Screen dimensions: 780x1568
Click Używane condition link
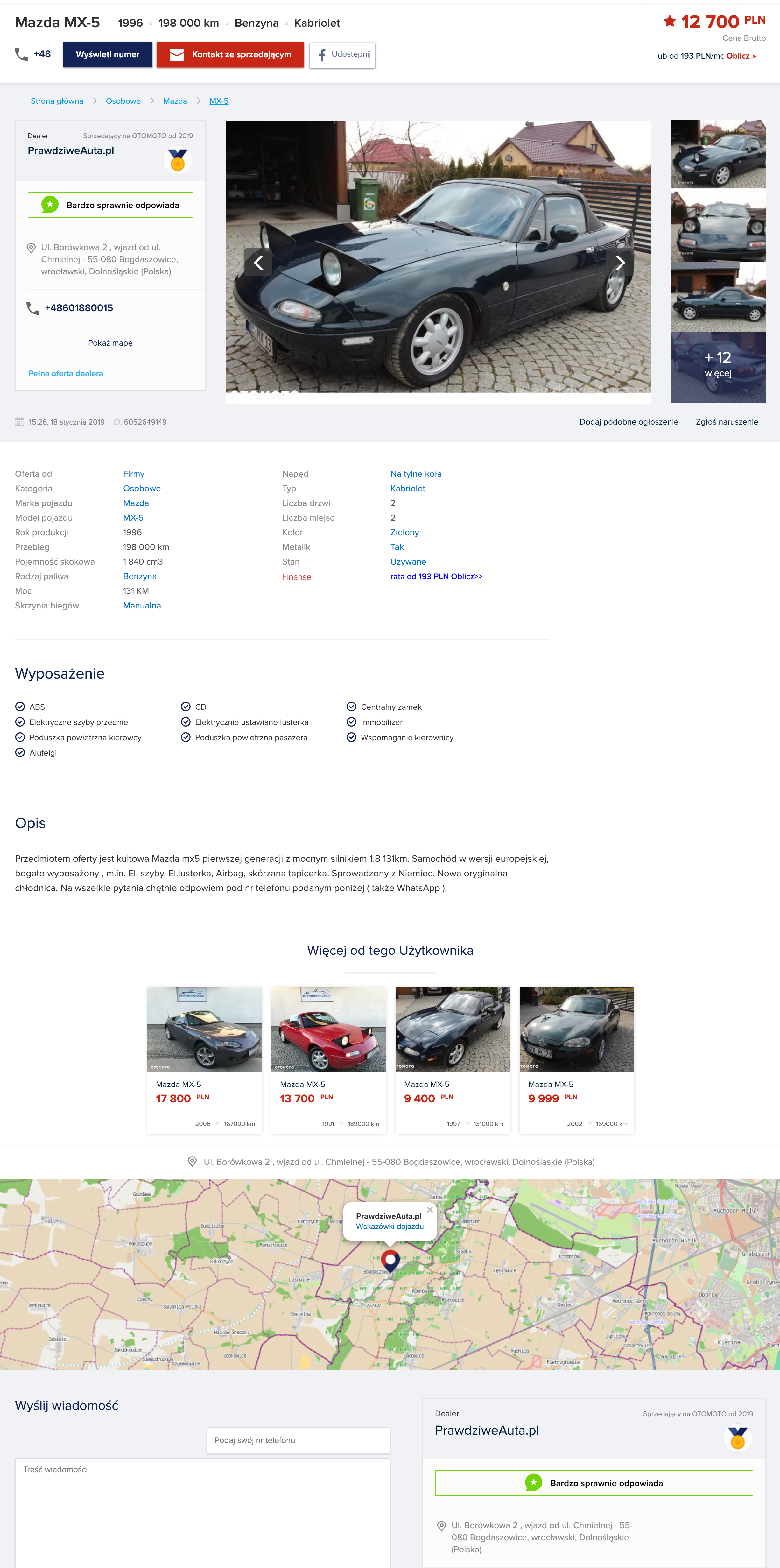[x=408, y=561]
